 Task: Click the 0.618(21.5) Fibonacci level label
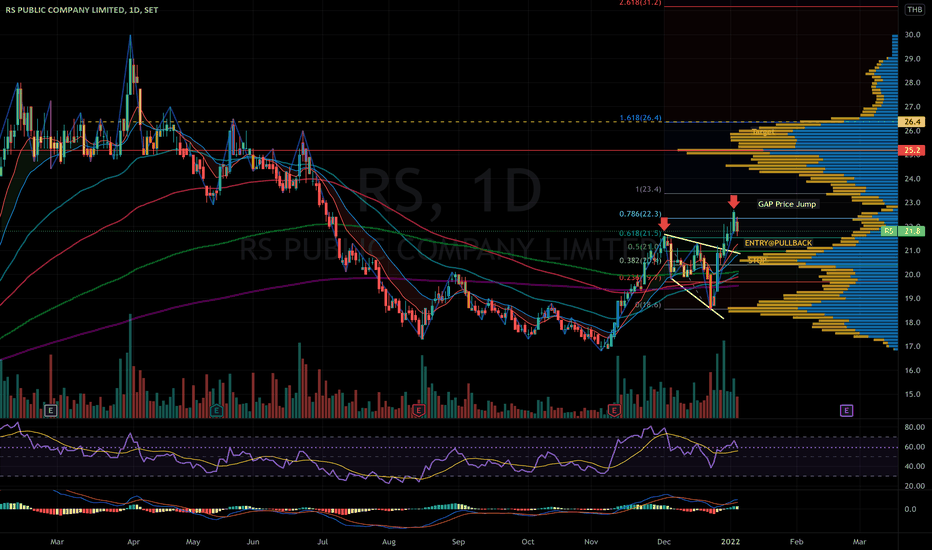point(640,234)
